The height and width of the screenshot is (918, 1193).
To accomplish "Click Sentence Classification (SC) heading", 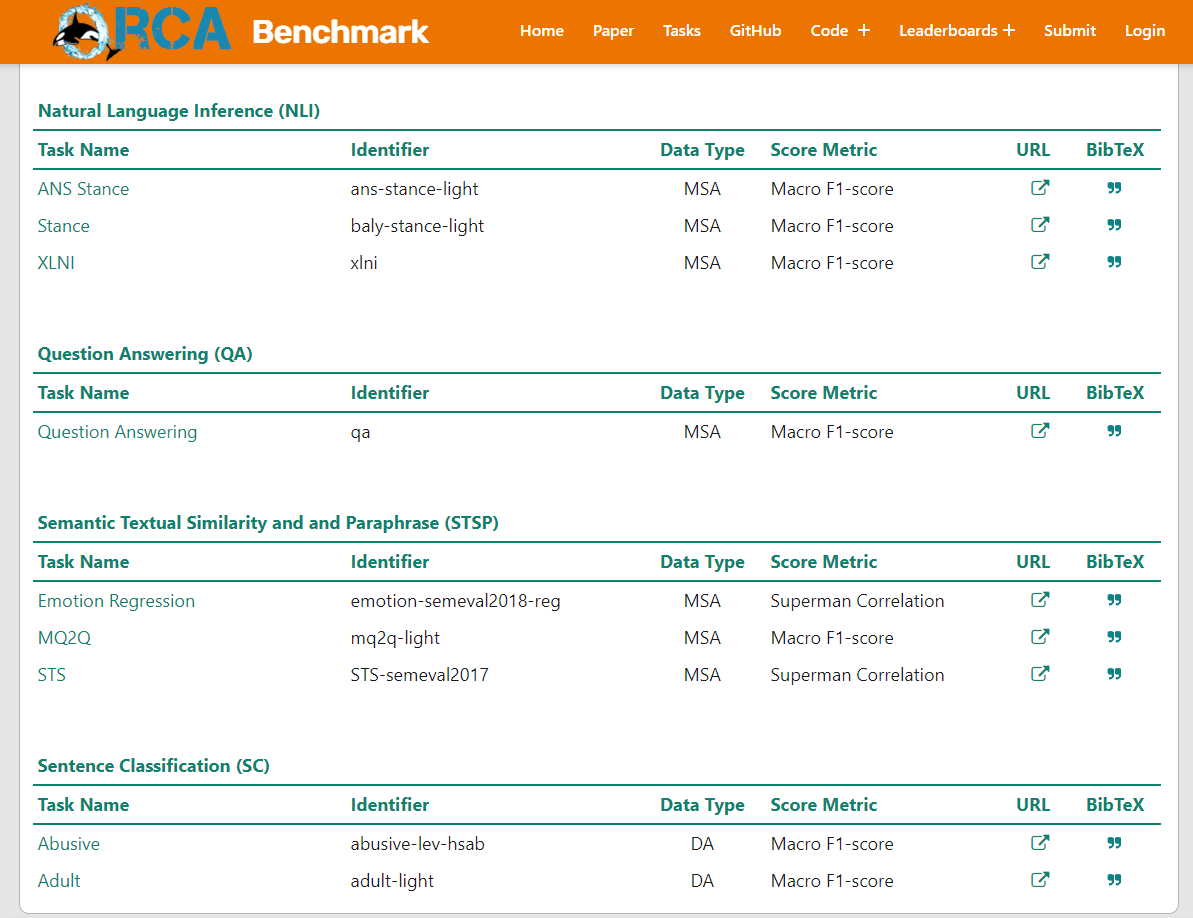I will point(154,765).
